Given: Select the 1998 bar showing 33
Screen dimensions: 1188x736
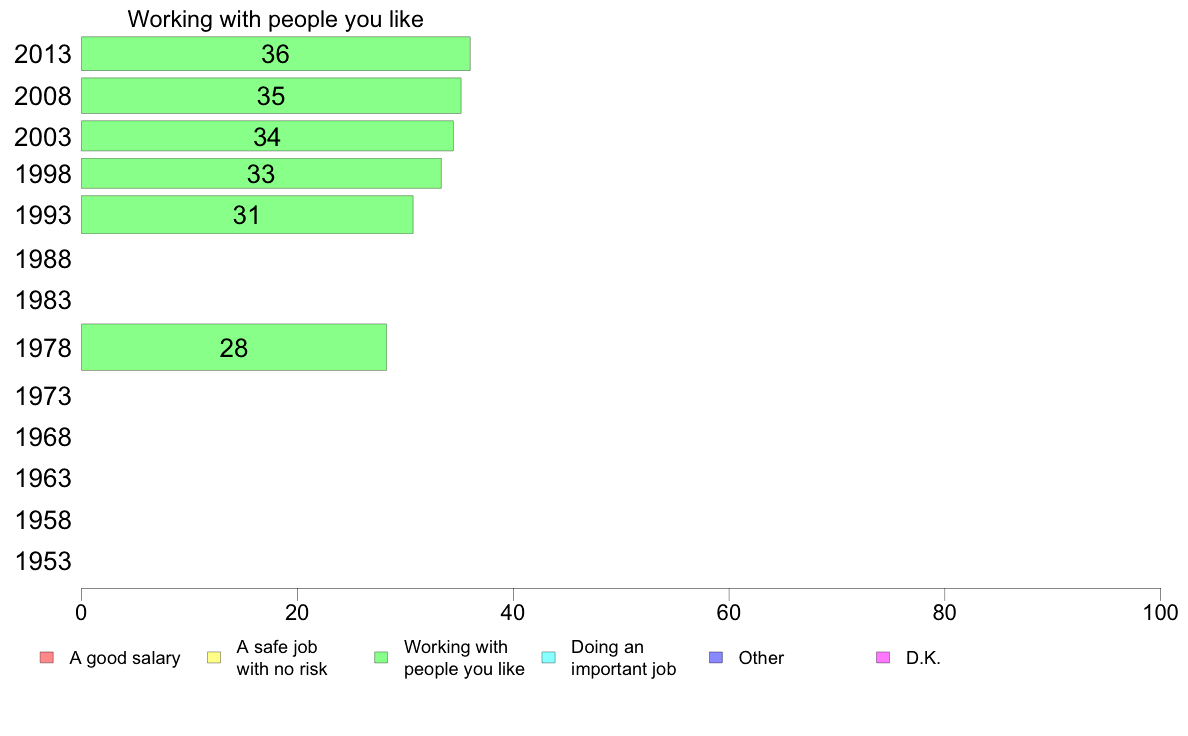Looking at the screenshot, I should (x=261, y=174).
